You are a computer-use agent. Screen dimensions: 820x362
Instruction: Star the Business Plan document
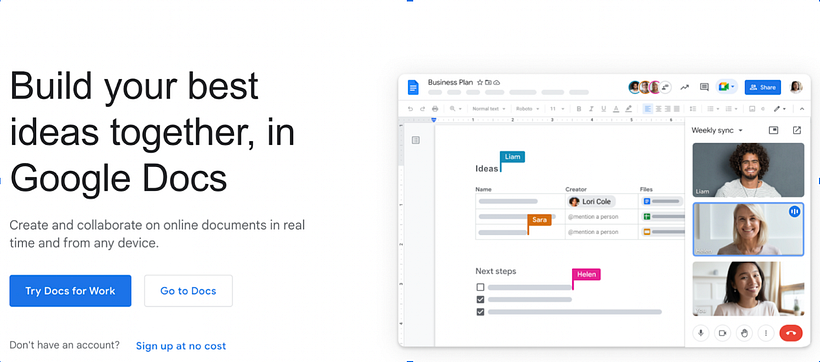pos(480,83)
